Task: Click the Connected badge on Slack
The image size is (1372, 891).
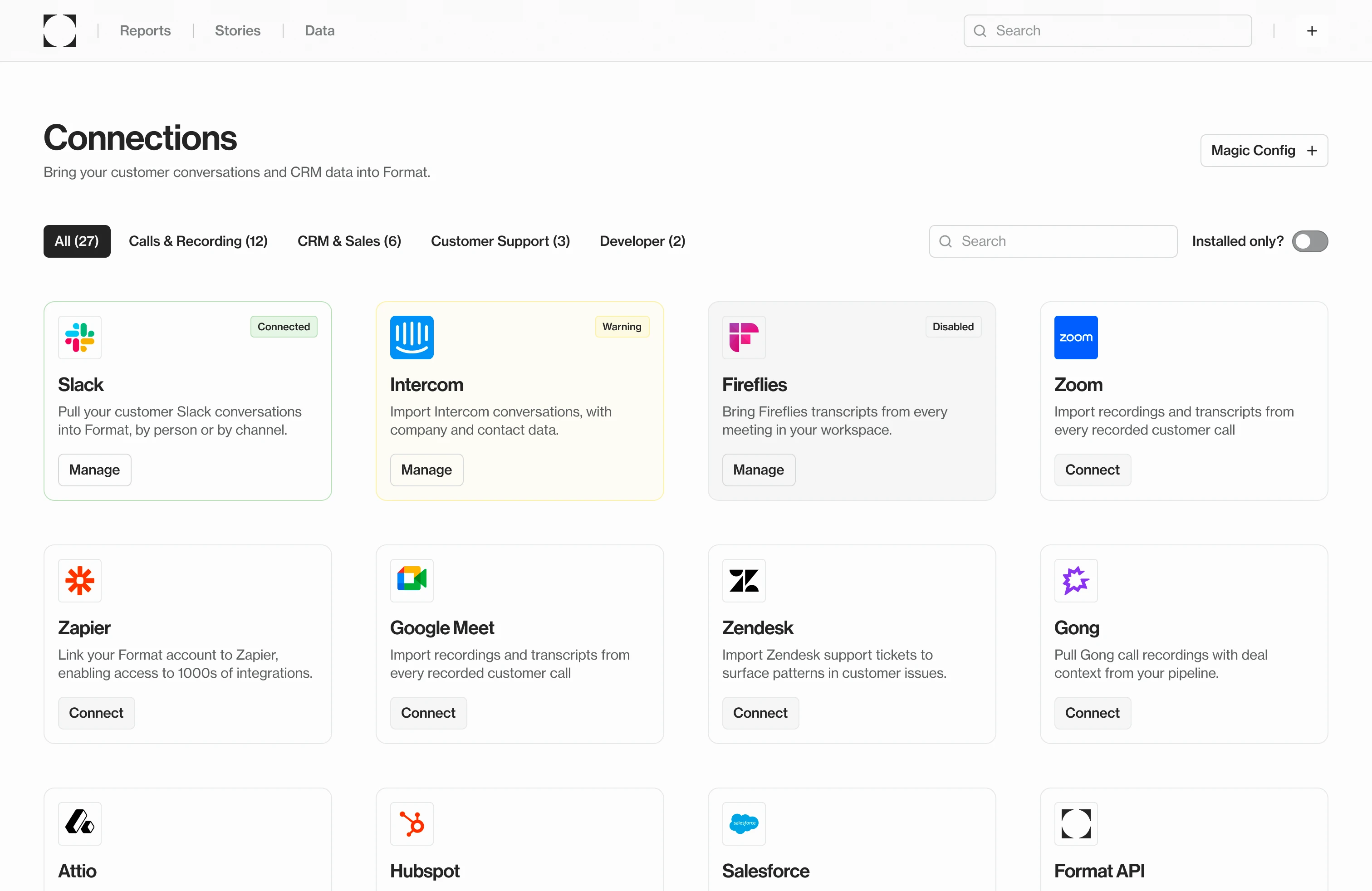Action: [284, 326]
